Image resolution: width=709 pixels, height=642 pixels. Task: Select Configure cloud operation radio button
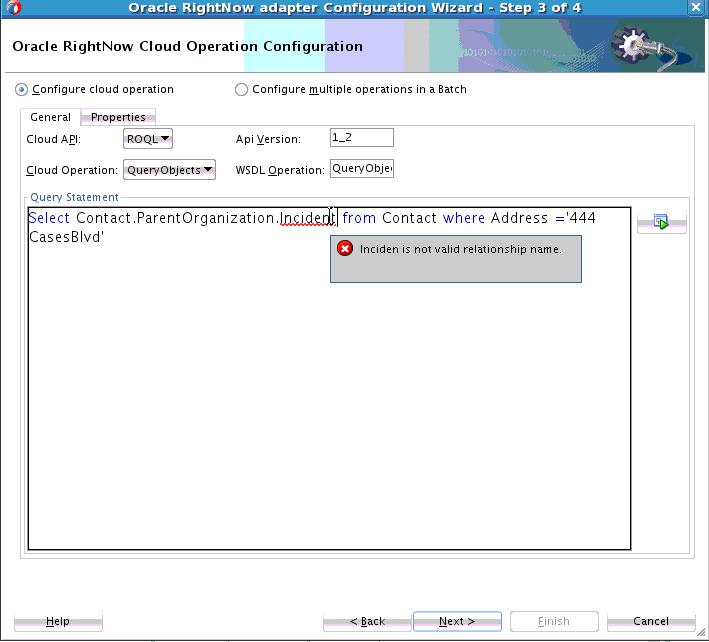(21, 90)
